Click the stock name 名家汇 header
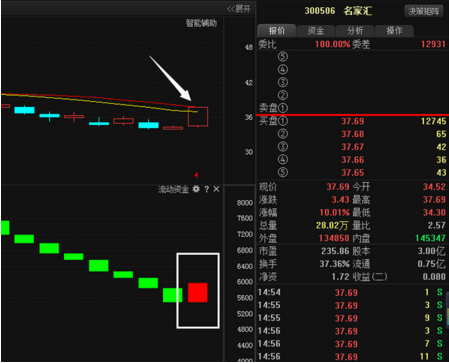 (x=358, y=11)
